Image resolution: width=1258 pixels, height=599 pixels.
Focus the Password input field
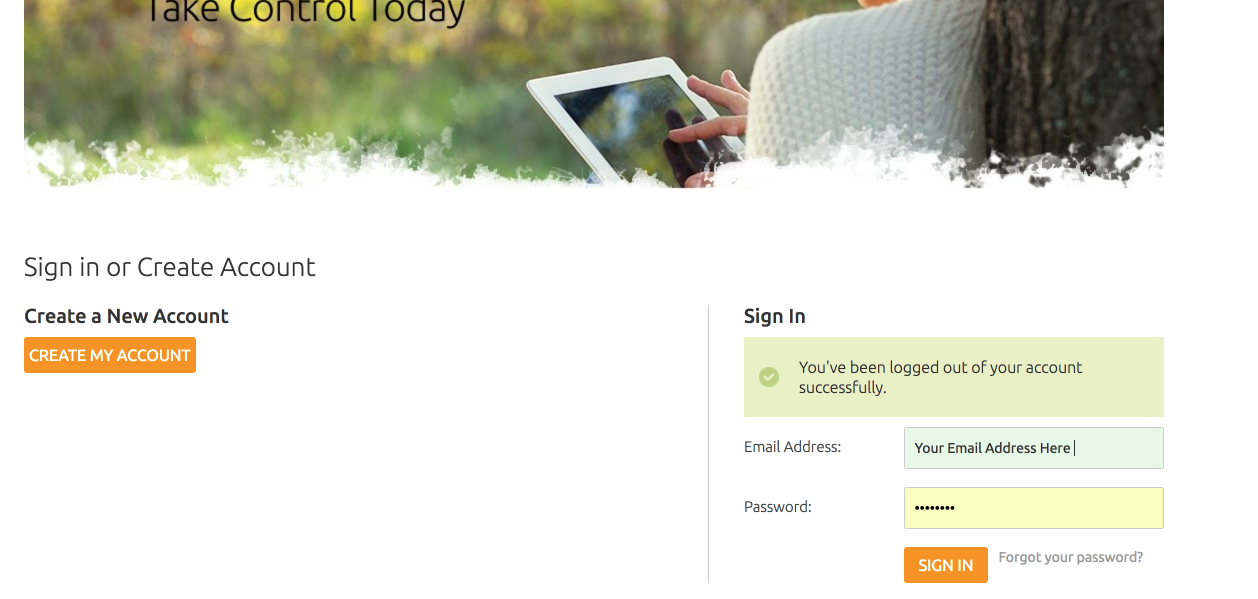coord(1034,508)
